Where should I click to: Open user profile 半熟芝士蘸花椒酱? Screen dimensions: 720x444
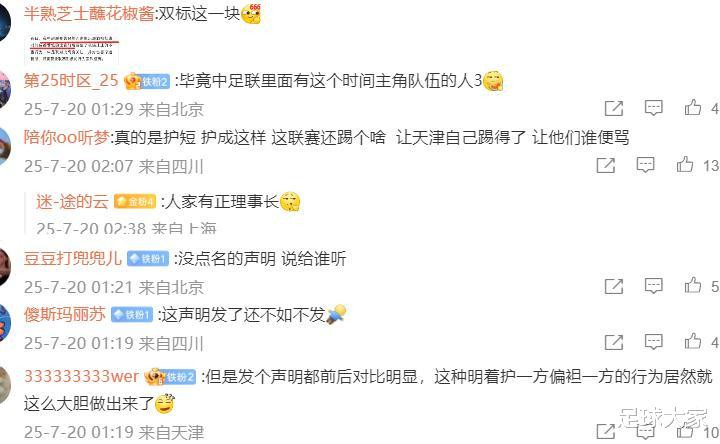tap(89, 14)
